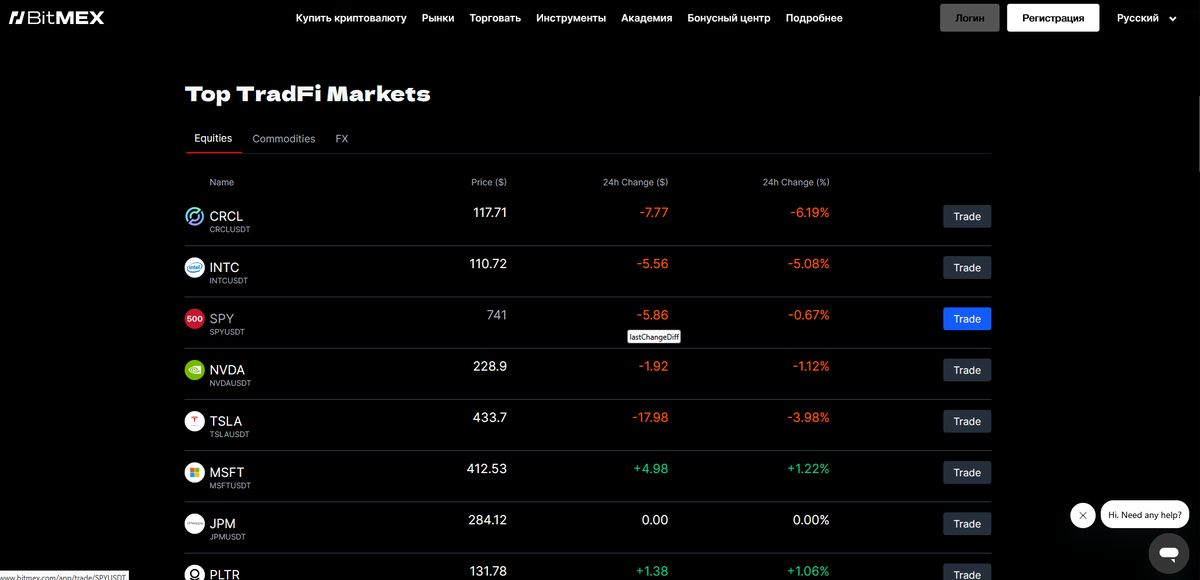
Task: Click the BitMEX logo
Action: [x=56, y=18]
